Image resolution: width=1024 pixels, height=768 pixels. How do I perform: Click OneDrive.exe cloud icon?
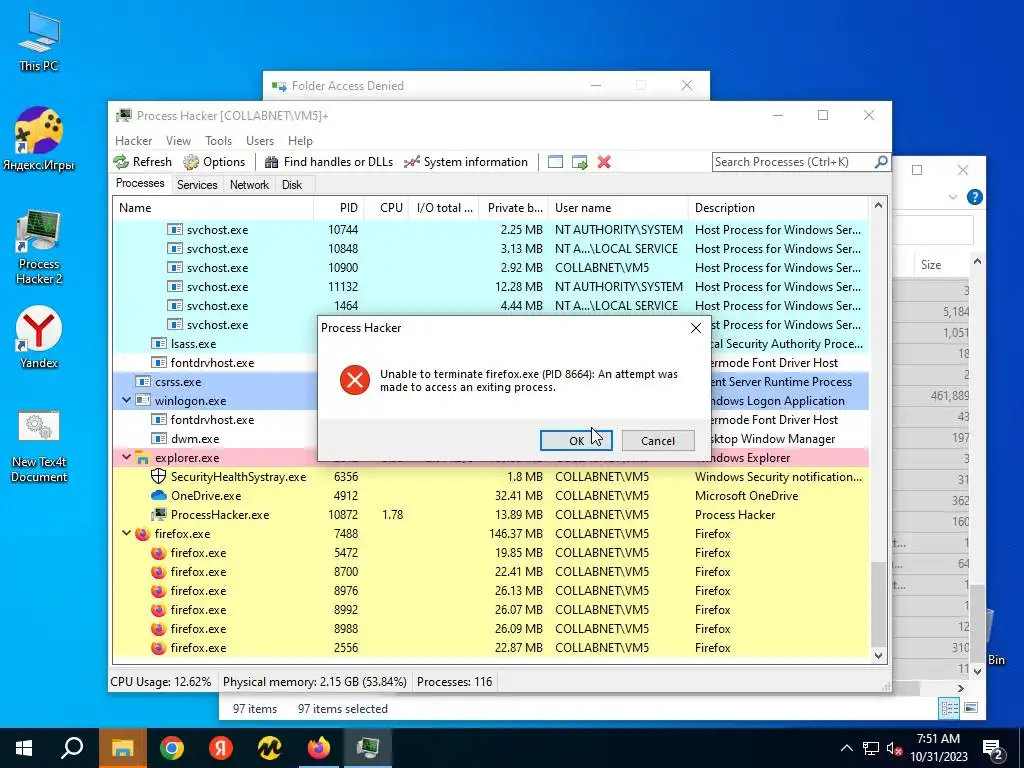point(159,496)
